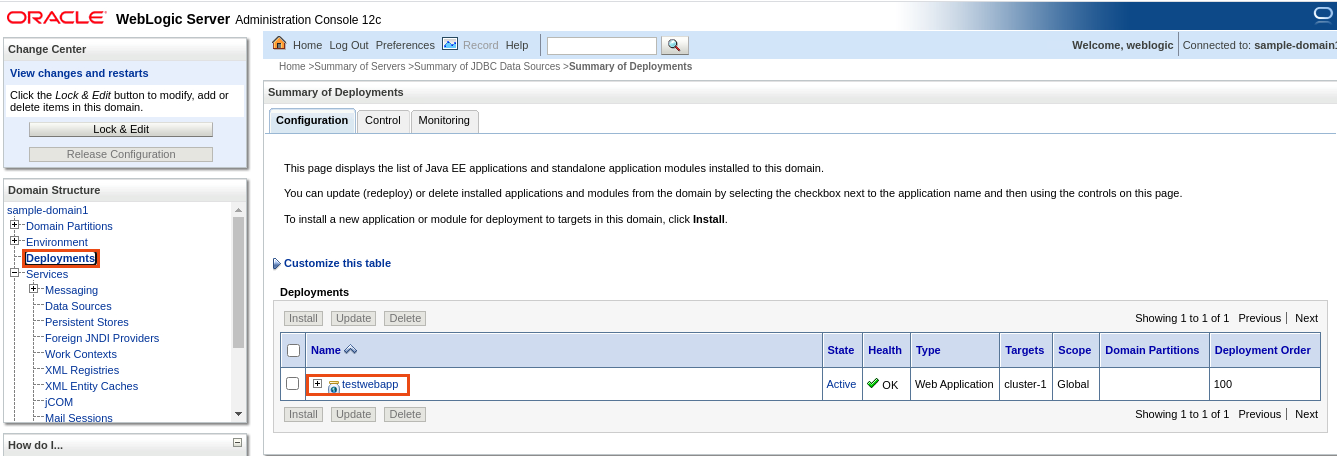Expand the Domain Partitions tree node

point(15,225)
